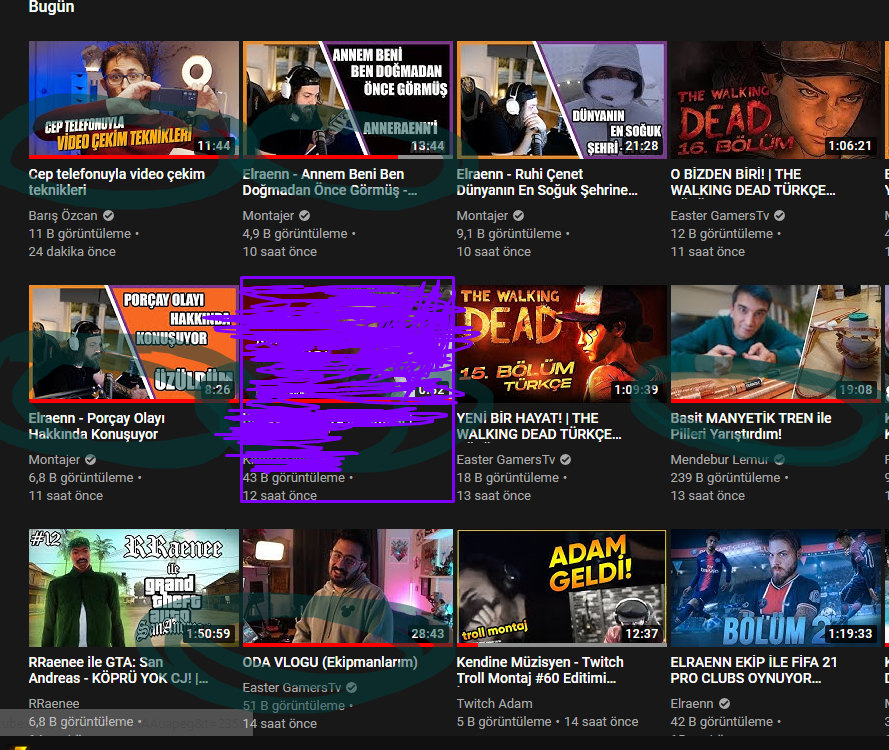The image size is (889, 750).
Task: Click '4,9 B görüntüleme' text
Action: point(295,234)
